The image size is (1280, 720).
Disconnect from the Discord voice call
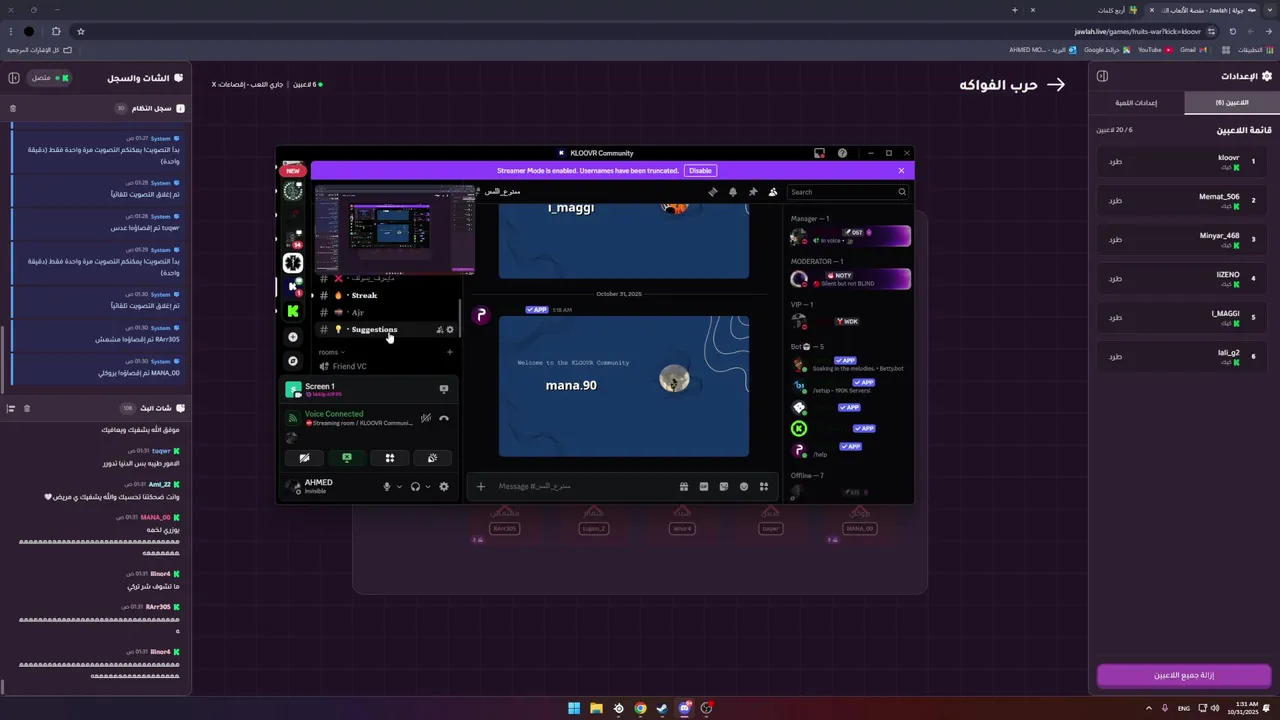click(x=444, y=418)
